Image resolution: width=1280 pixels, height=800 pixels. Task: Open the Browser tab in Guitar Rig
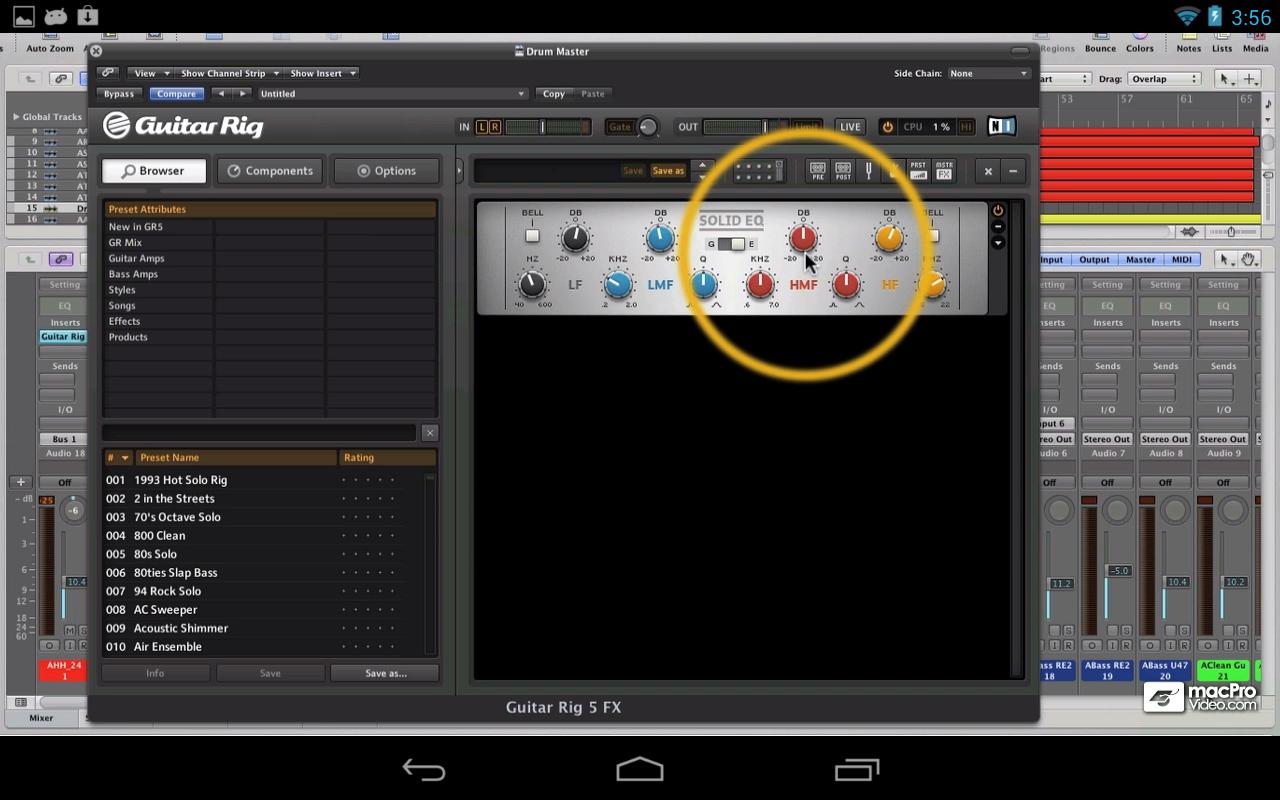pos(154,171)
